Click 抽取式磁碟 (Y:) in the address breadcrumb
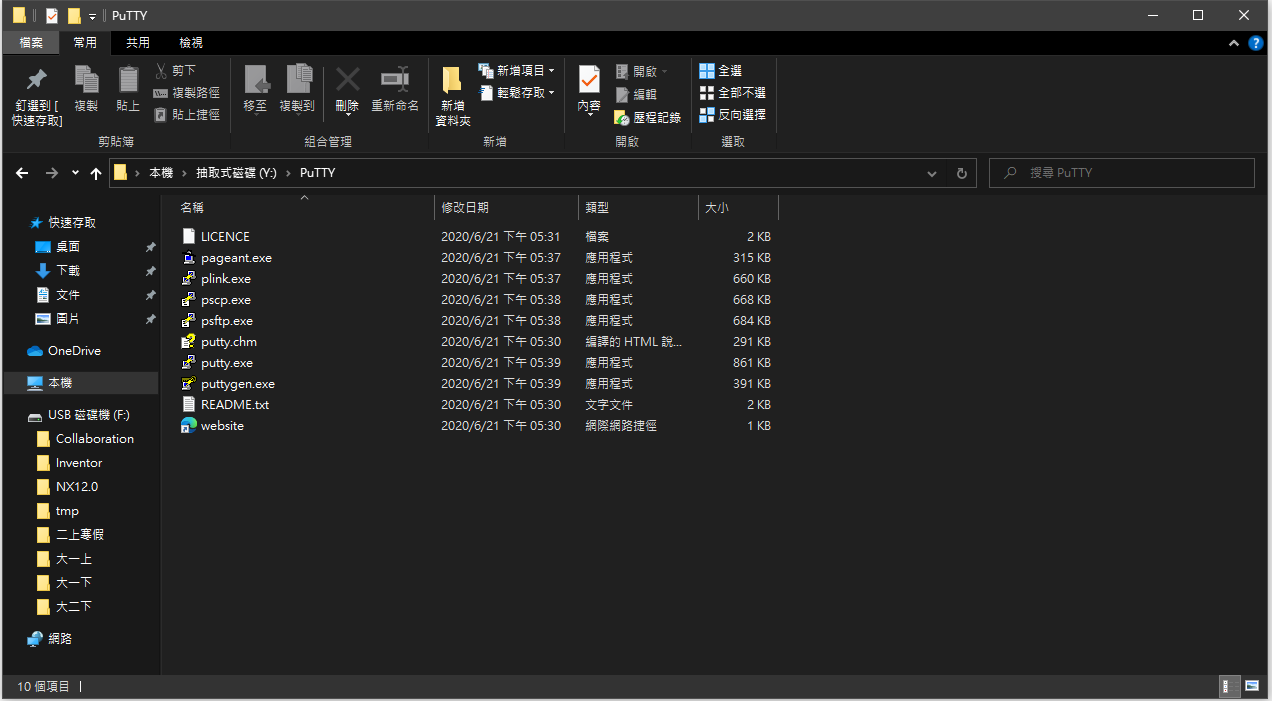Screen dimensions: 1272x701 pyautogui.click(x=236, y=173)
